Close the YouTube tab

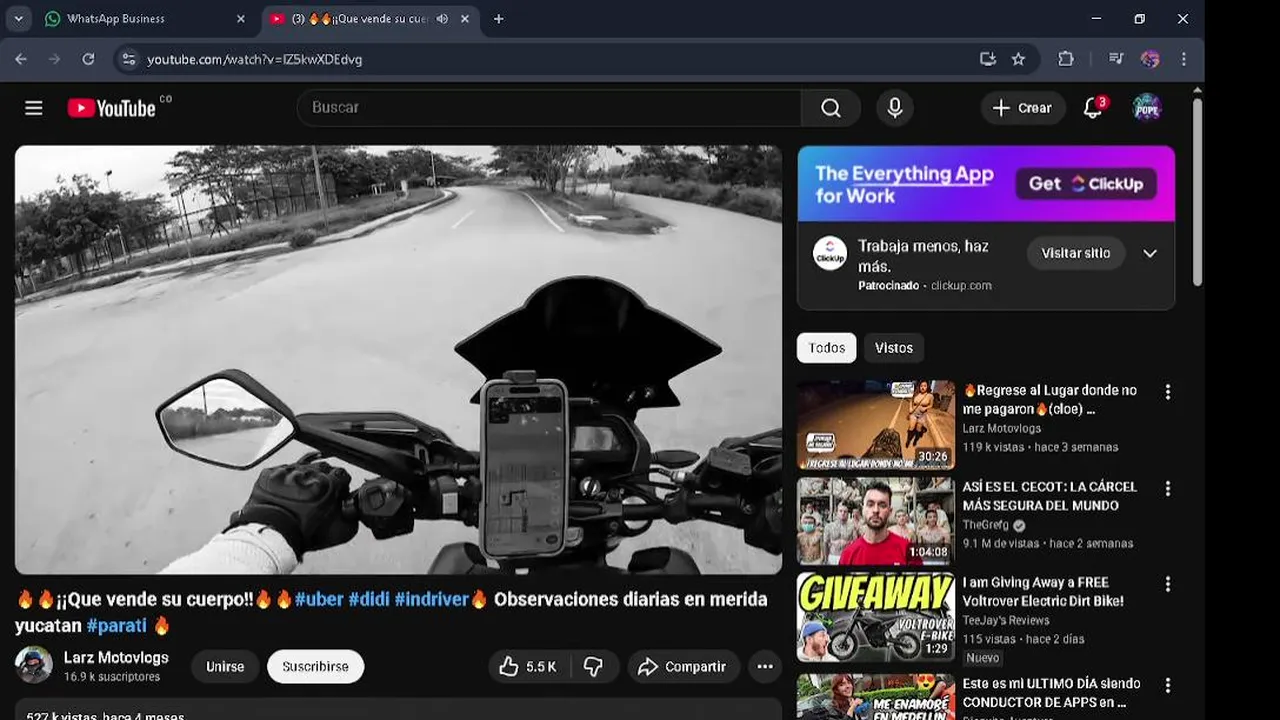click(x=465, y=19)
